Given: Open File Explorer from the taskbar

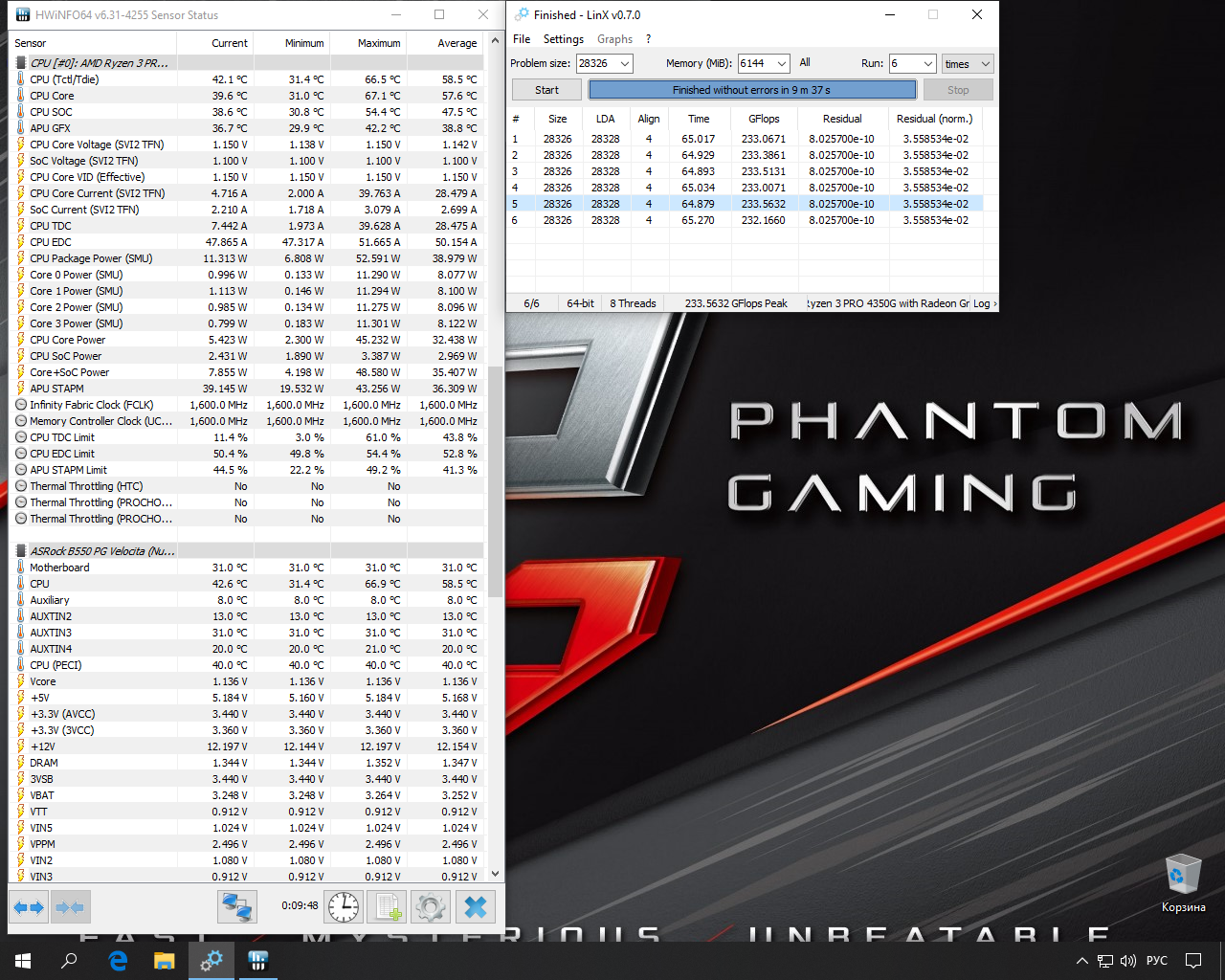Looking at the screenshot, I should 165,961.
